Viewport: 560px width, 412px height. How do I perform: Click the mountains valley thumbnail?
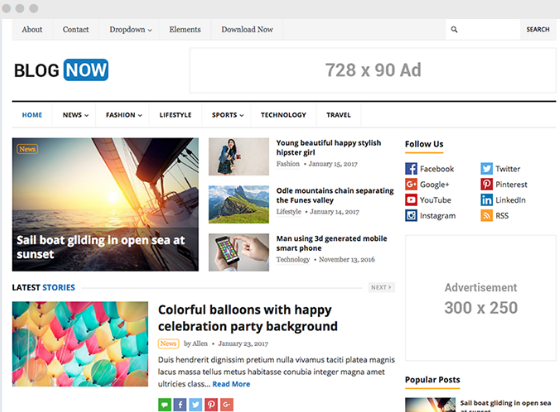239,204
